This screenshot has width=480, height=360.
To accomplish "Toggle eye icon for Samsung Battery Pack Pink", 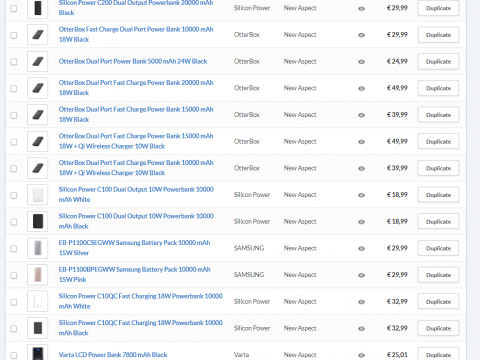I will (361, 275).
